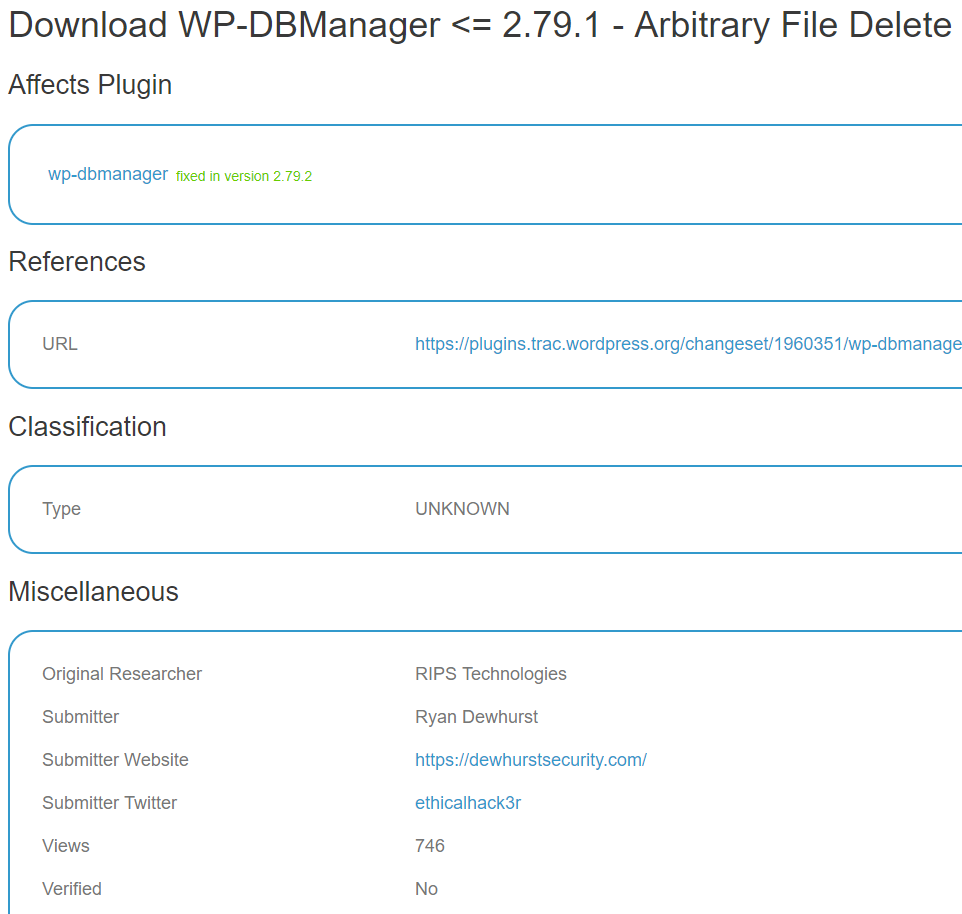Select the Verified value 'No'

click(x=426, y=889)
